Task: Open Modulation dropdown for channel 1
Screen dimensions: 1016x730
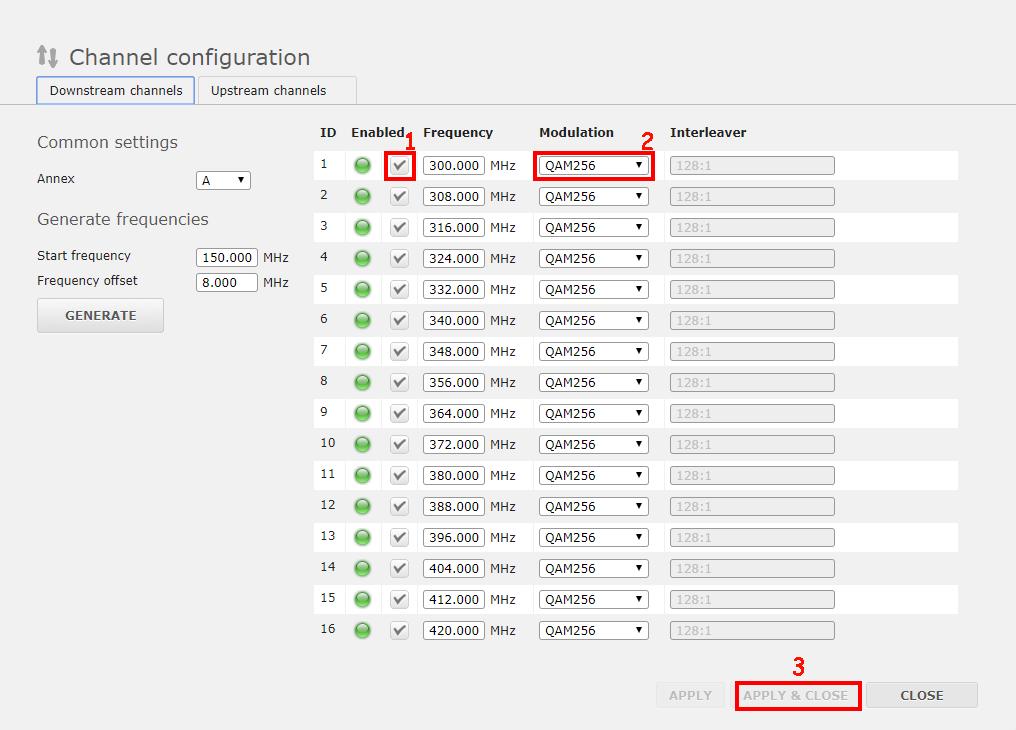Action: point(594,166)
